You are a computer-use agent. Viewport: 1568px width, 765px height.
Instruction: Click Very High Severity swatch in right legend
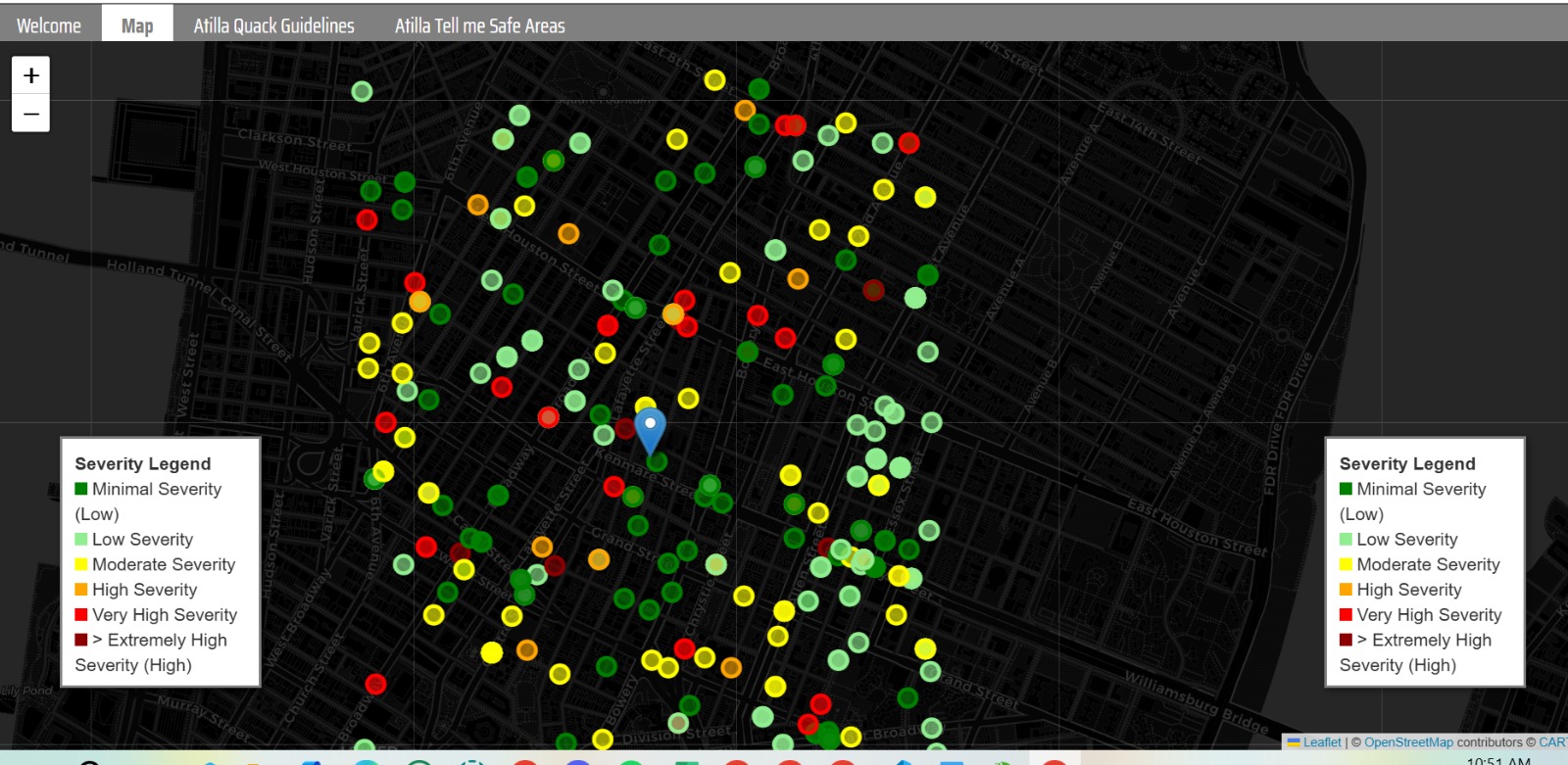1346,614
